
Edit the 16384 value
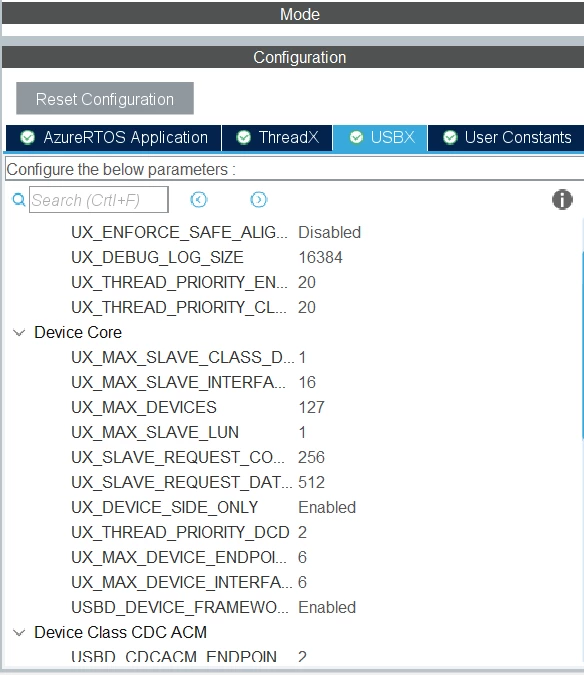320,257
